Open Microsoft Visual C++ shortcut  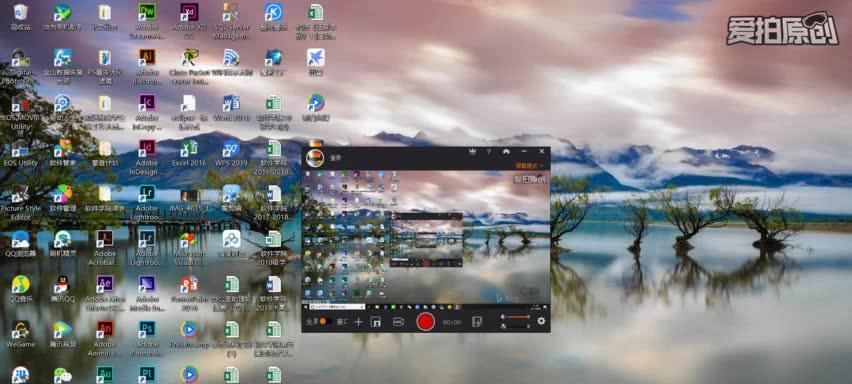189,248
